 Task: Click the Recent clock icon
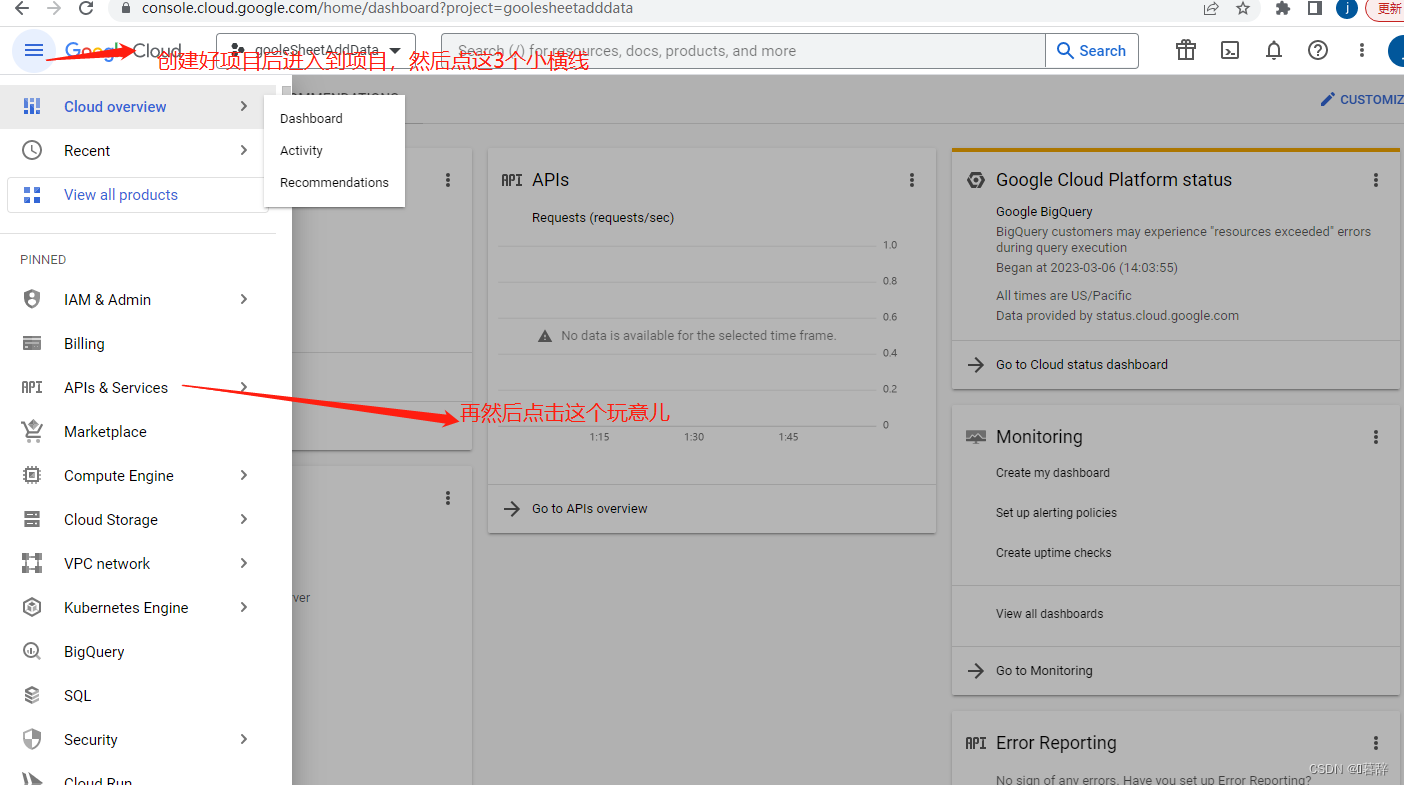coord(32,150)
